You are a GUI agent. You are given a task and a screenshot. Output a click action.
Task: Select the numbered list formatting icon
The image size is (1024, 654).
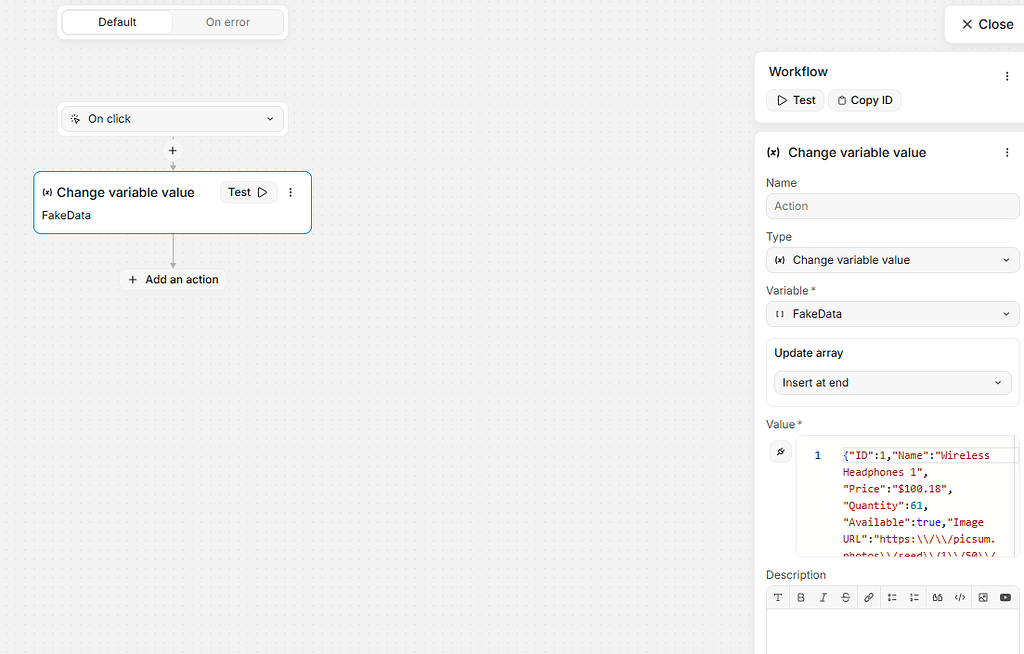coord(914,597)
